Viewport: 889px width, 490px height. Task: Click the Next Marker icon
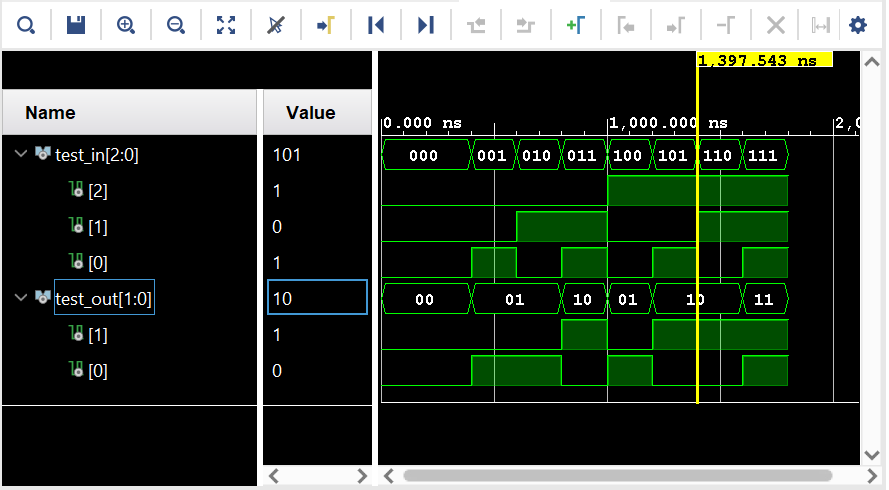point(675,25)
